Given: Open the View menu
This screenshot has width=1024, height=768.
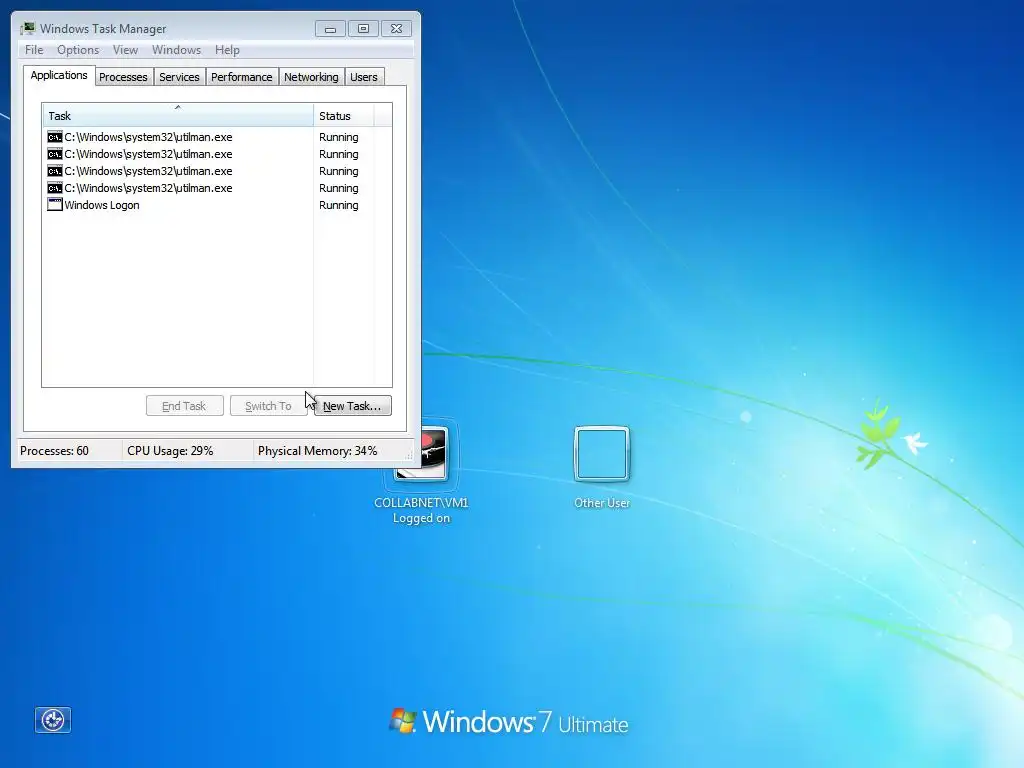Looking at the screenshot, I should (x=125, y=50).
